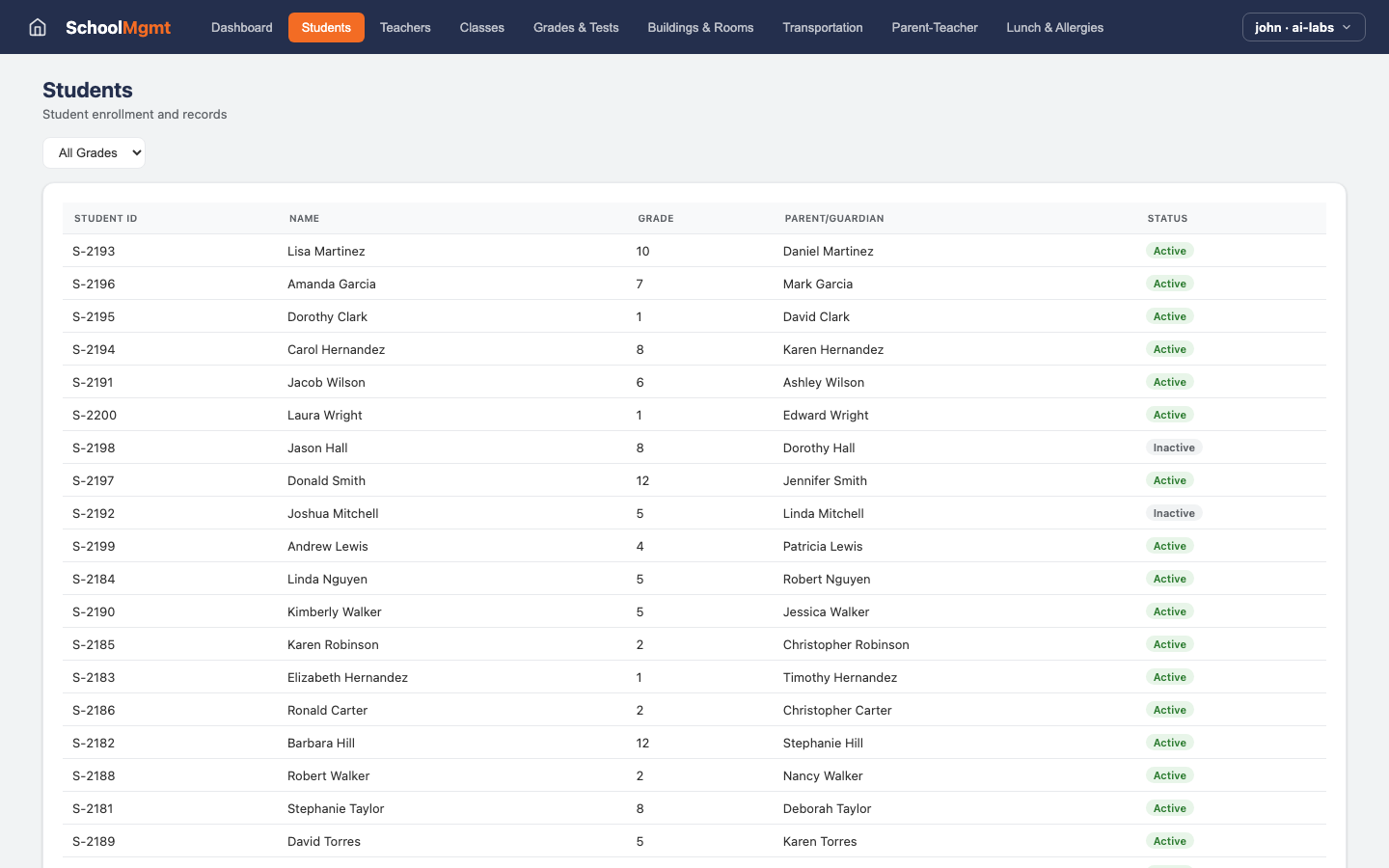Image resolution: width=1389 pixels, height=868 pixels.
Task: Open the Transportation tab
Action: tap(822, 27)
